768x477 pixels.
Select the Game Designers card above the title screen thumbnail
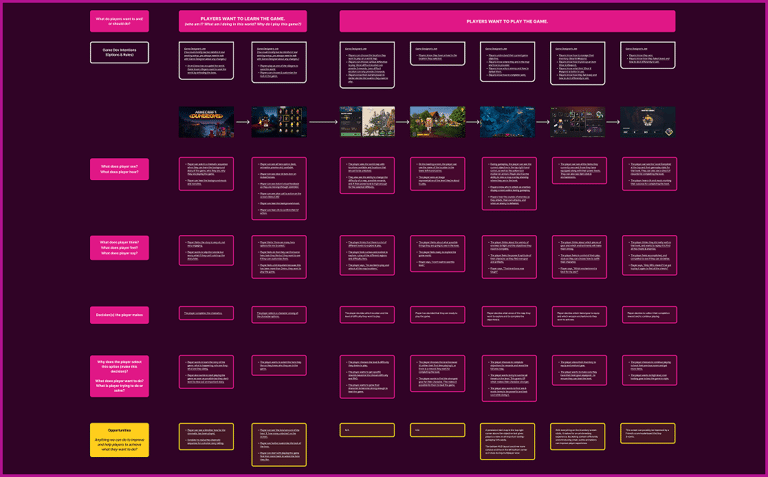coord(206,61)
